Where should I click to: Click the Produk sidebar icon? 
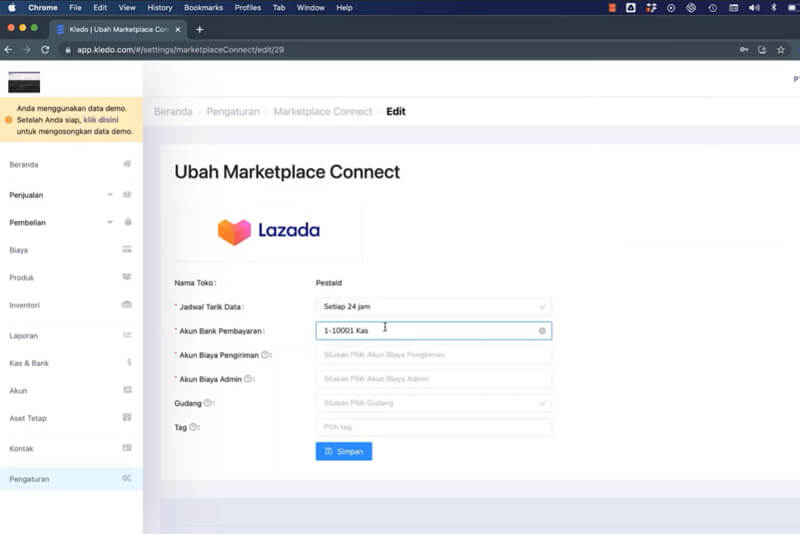click(127, 277)
